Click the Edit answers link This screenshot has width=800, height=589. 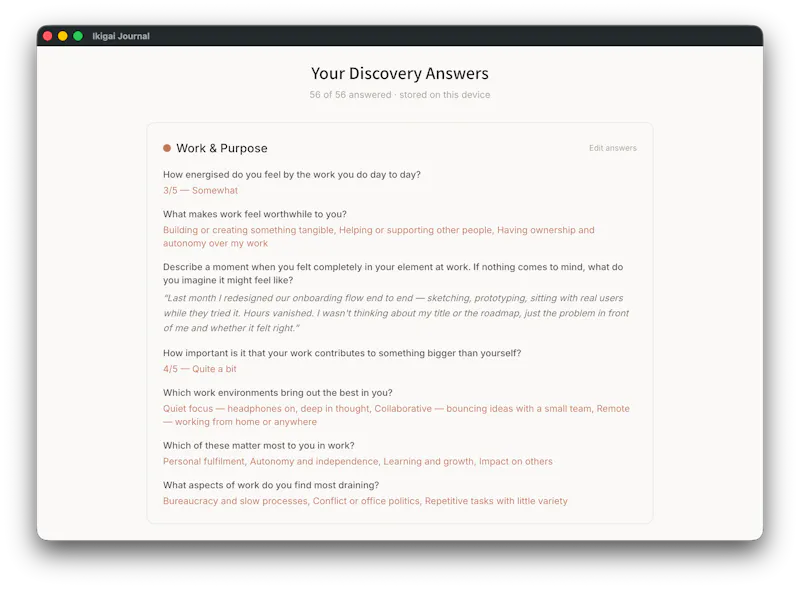click(612, 148)
